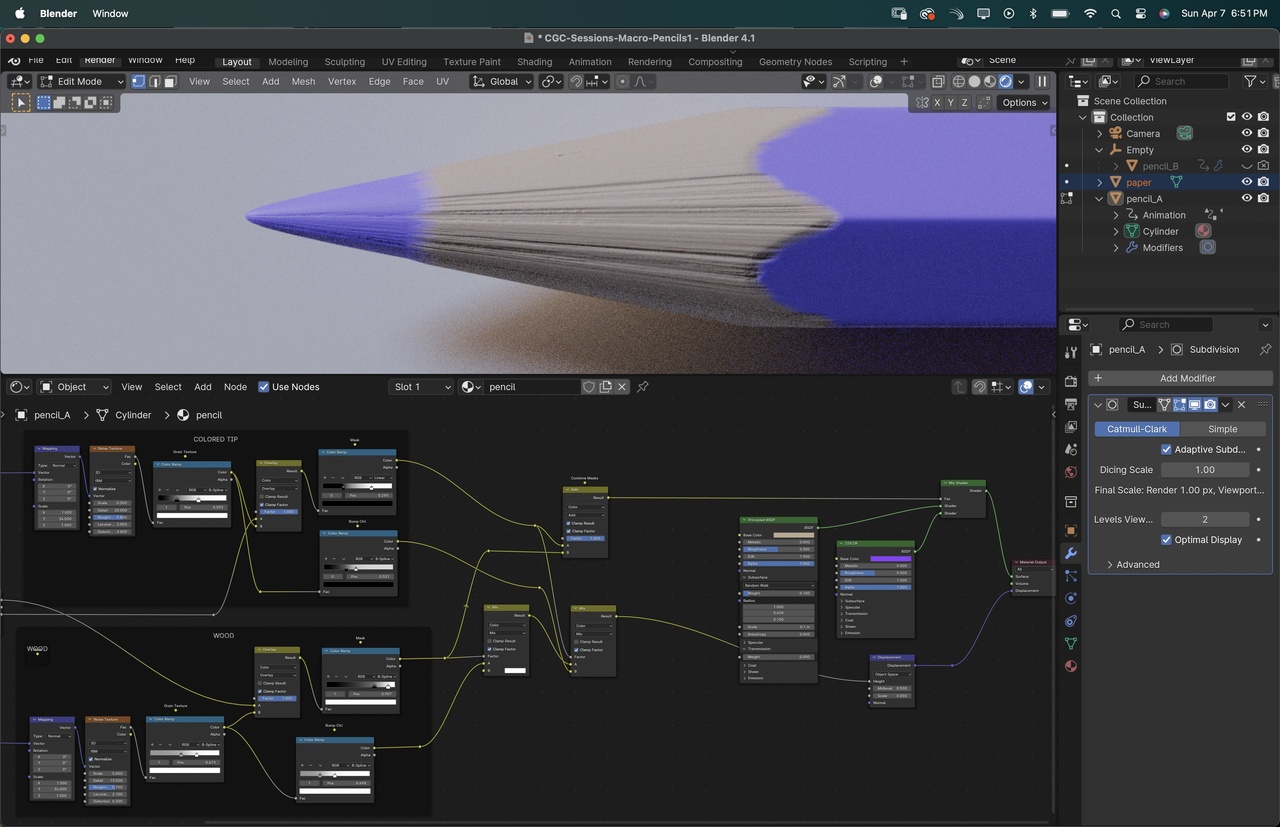Open the Render properties tab icon
The image size is (1280, 827).
coord(1071,381)
